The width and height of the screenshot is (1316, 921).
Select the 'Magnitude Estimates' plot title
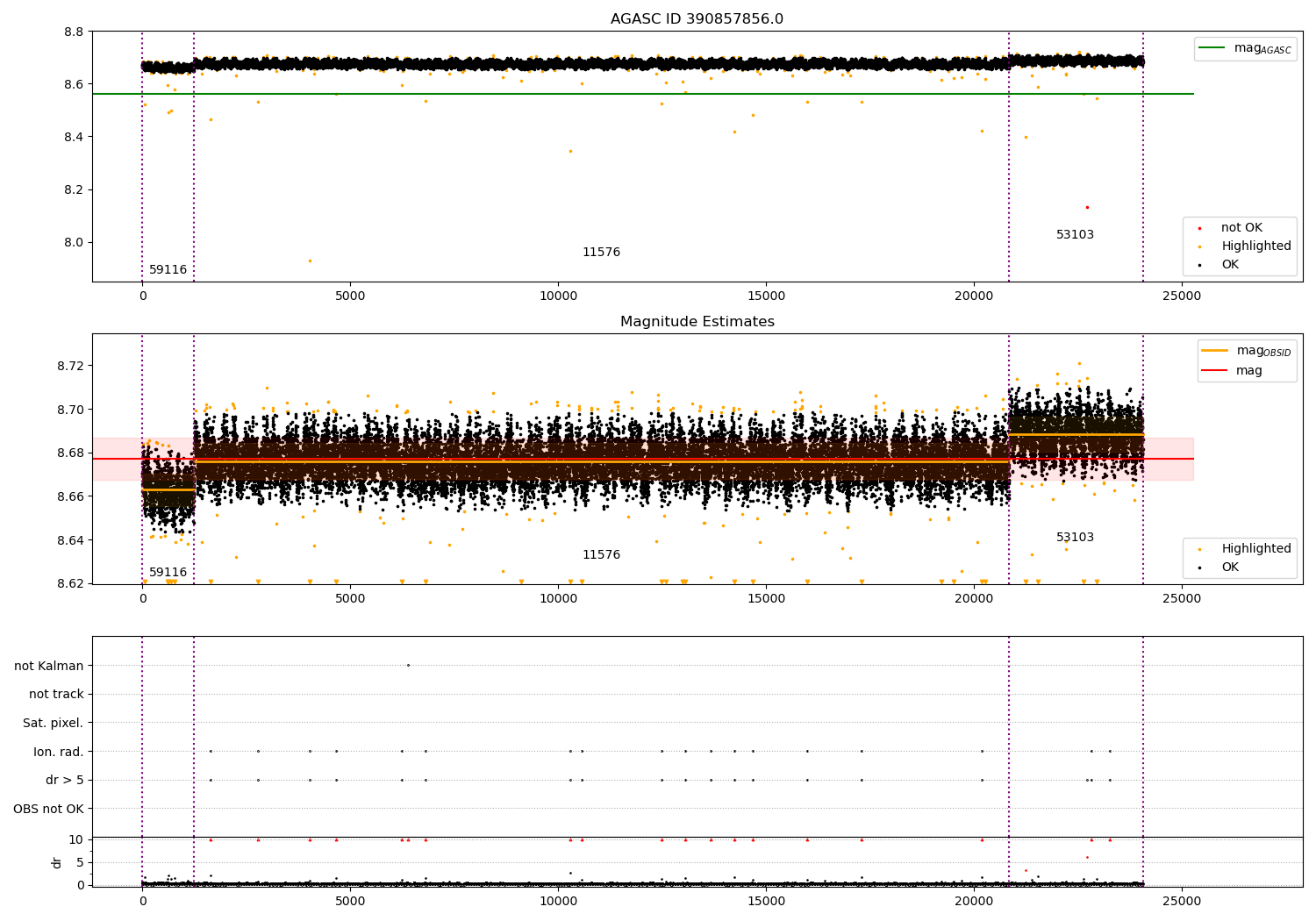697,322
